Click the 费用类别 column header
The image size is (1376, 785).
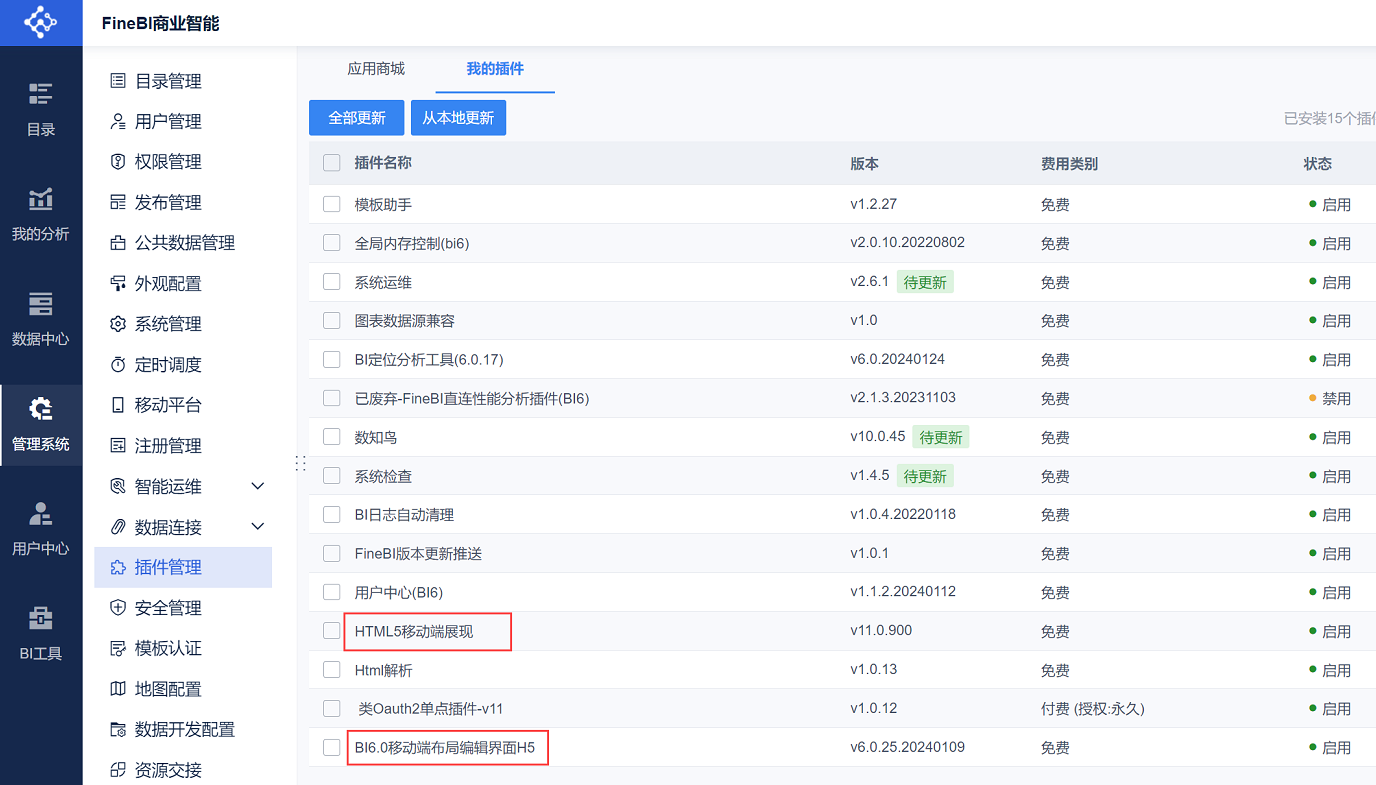1069,163
